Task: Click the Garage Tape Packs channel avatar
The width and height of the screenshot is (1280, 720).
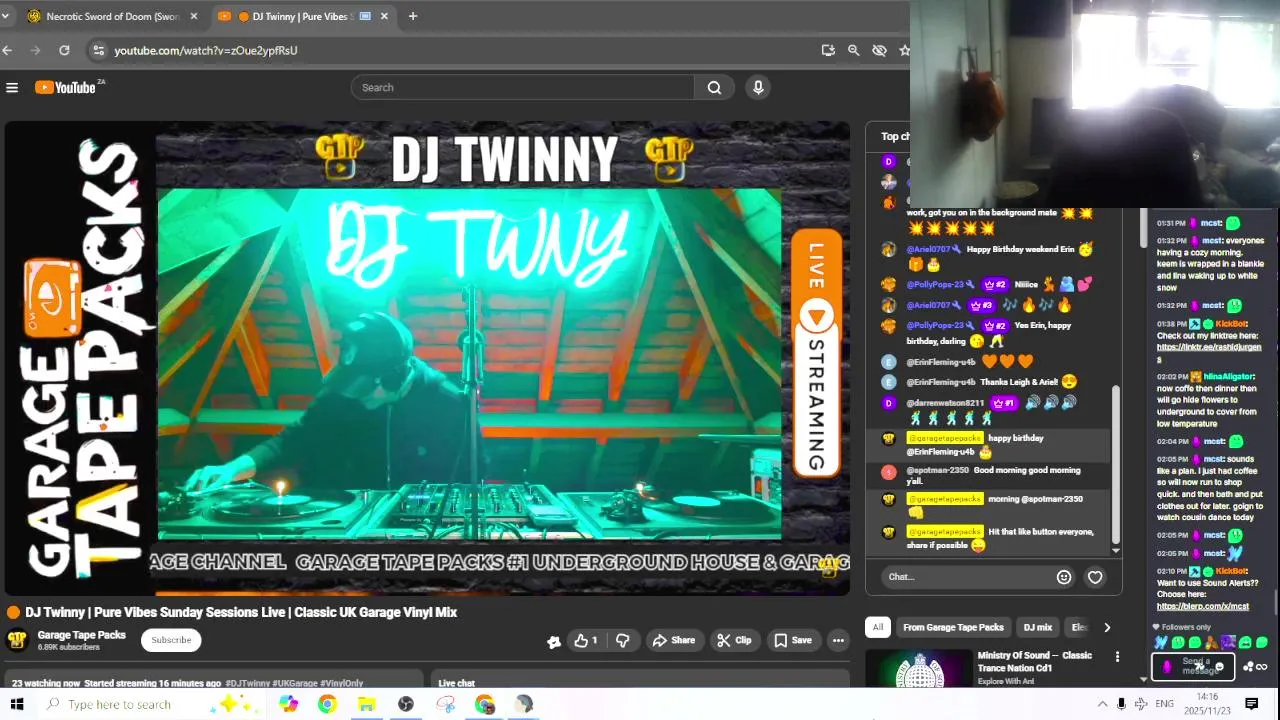Action: [17, 640]
